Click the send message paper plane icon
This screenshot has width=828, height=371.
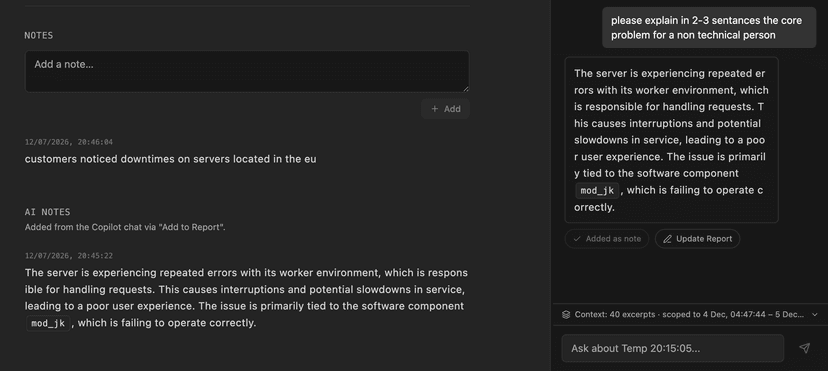coord(804,348)
